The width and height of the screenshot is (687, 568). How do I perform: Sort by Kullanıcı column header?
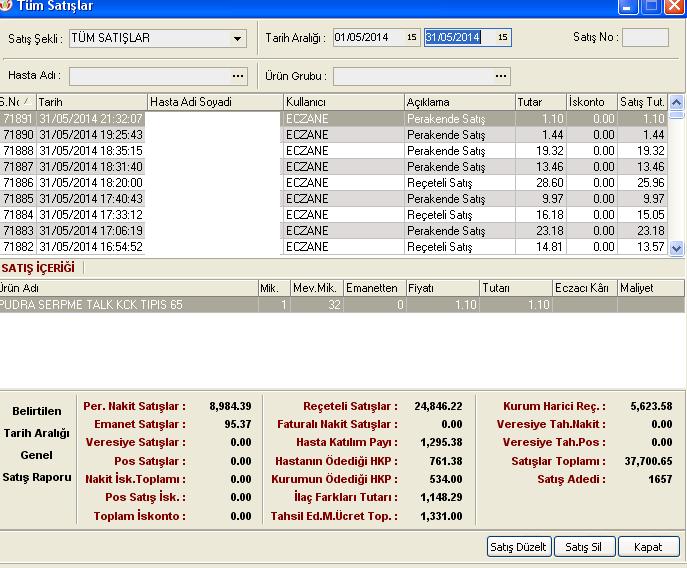click(x=342, y=102)
